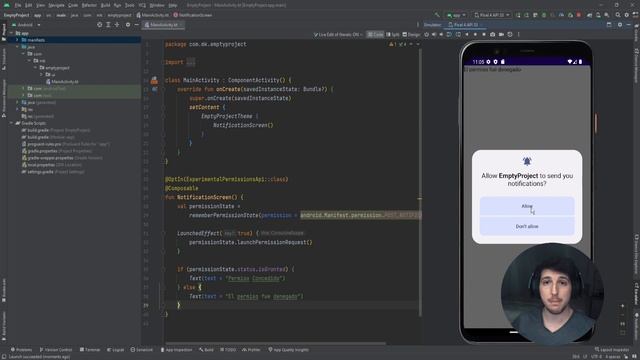The height and width of the screenshot is (360, 640).
Task: Open IDE settings gear in main toolbar
Action: (627, 15)
